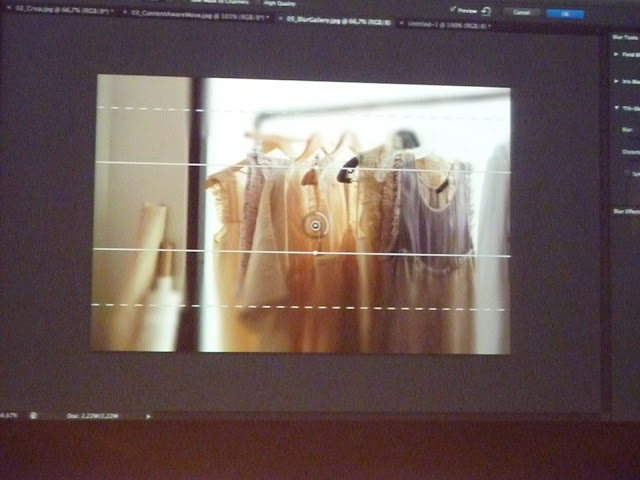Image resolution: width=640 pixels, height=480 pixels.
Task: Open the Blur Effects panel header
Action: tap(626, 211)
